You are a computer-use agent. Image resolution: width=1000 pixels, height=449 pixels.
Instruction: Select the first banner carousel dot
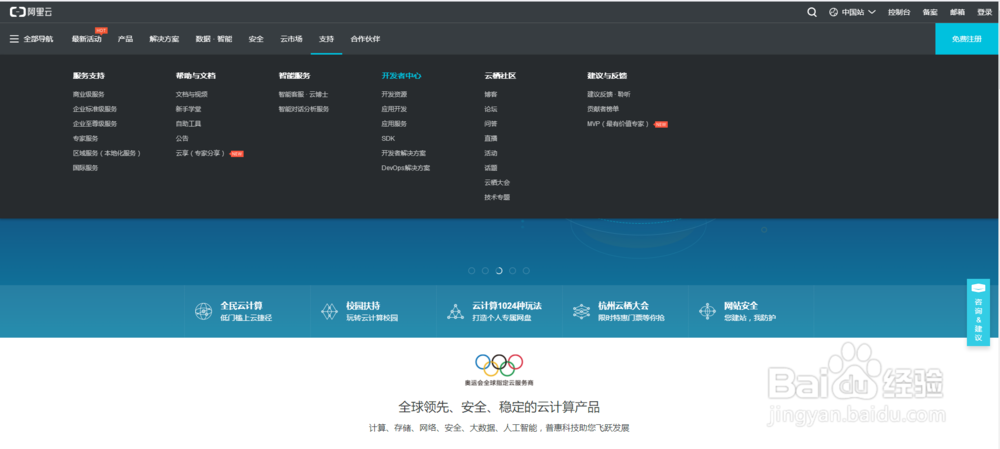click(472, 271)
